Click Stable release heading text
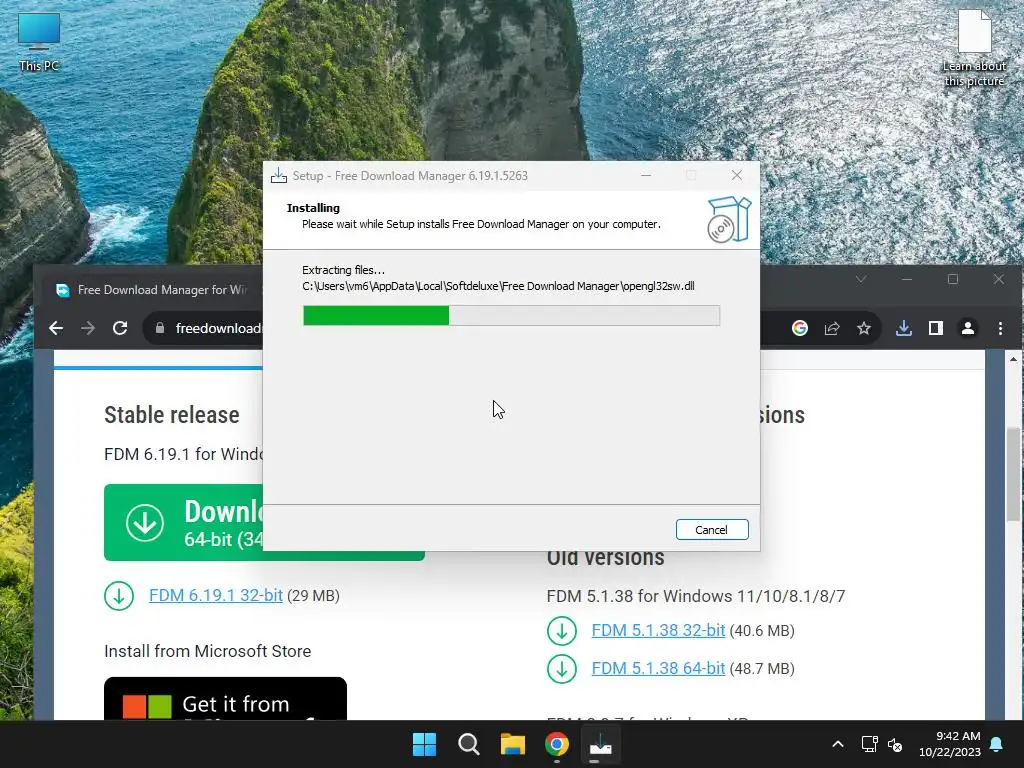 coord(172,415)
